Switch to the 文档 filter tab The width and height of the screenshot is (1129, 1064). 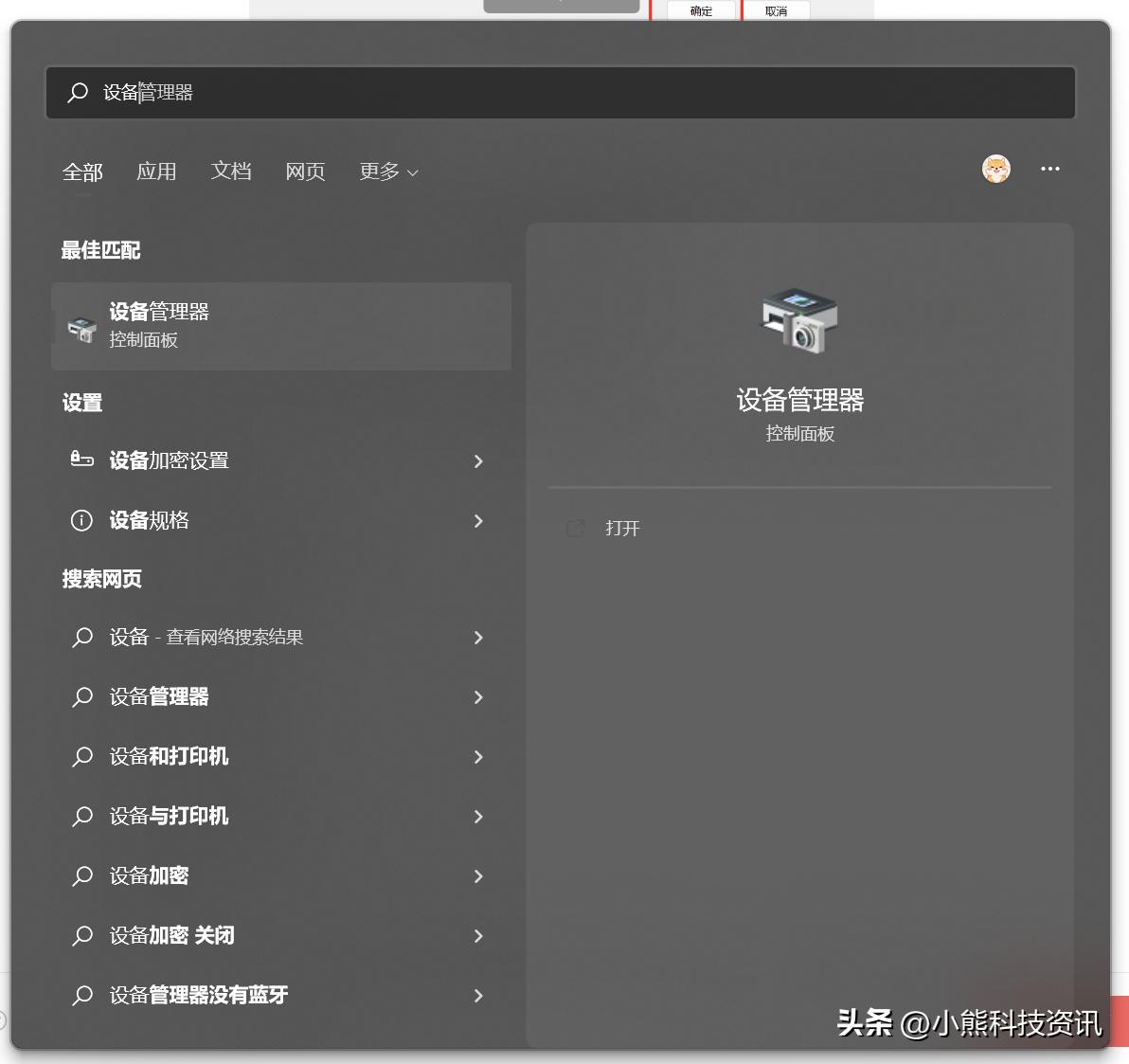click(x=230, y=171)
